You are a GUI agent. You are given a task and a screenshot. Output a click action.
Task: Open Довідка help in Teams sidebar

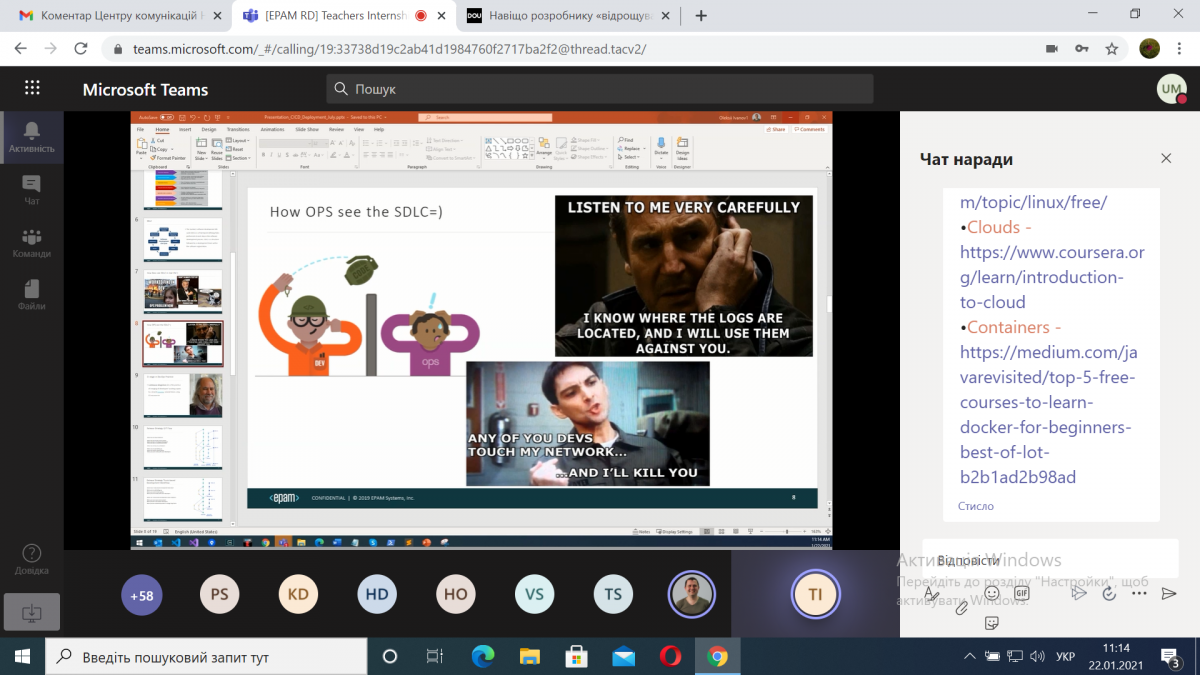pos(31,560)
